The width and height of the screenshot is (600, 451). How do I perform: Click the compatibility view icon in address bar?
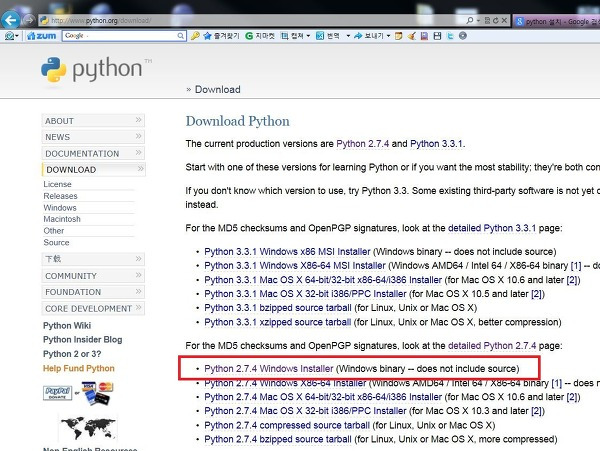point(487,20)
